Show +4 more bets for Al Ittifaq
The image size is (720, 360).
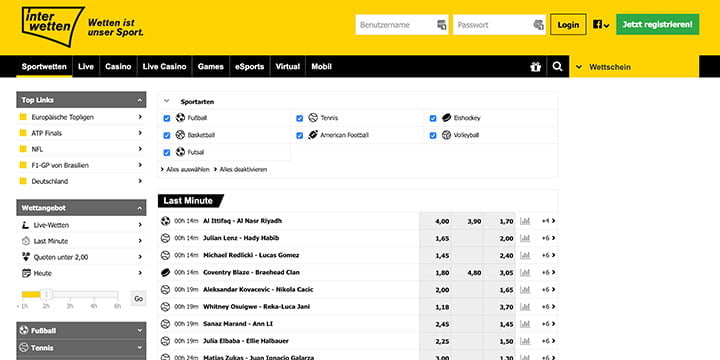point(548,221)
